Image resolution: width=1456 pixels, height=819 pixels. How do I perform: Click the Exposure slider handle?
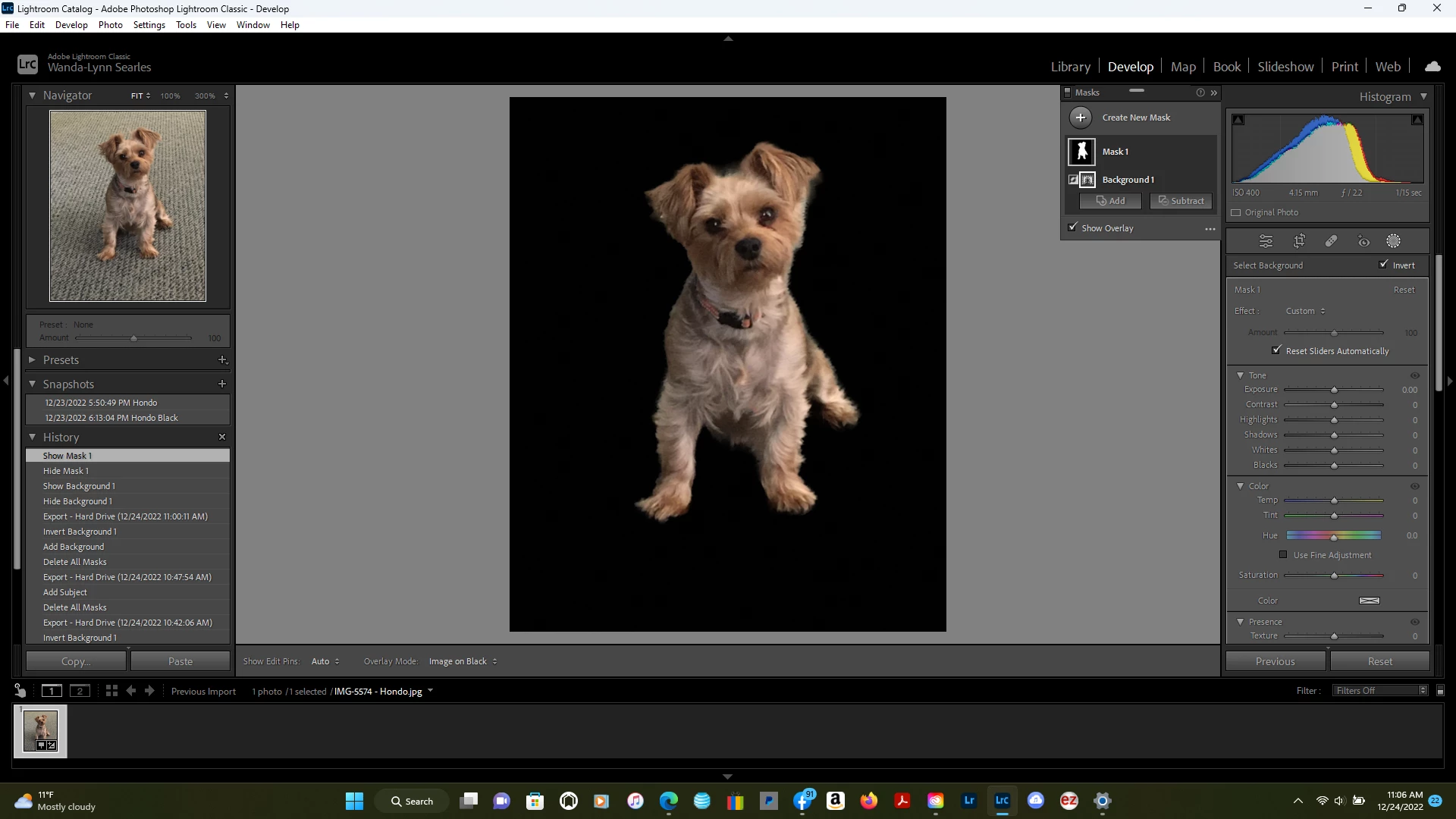pos(1334,390)
